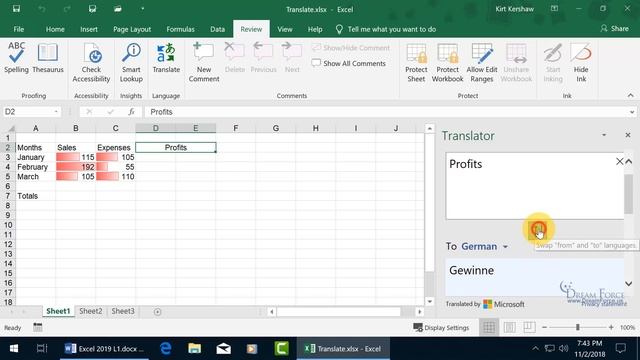This screenshot has width=640, height=360.
Task: Click the Translate ribbon button
Action: [x=166, y=58]
